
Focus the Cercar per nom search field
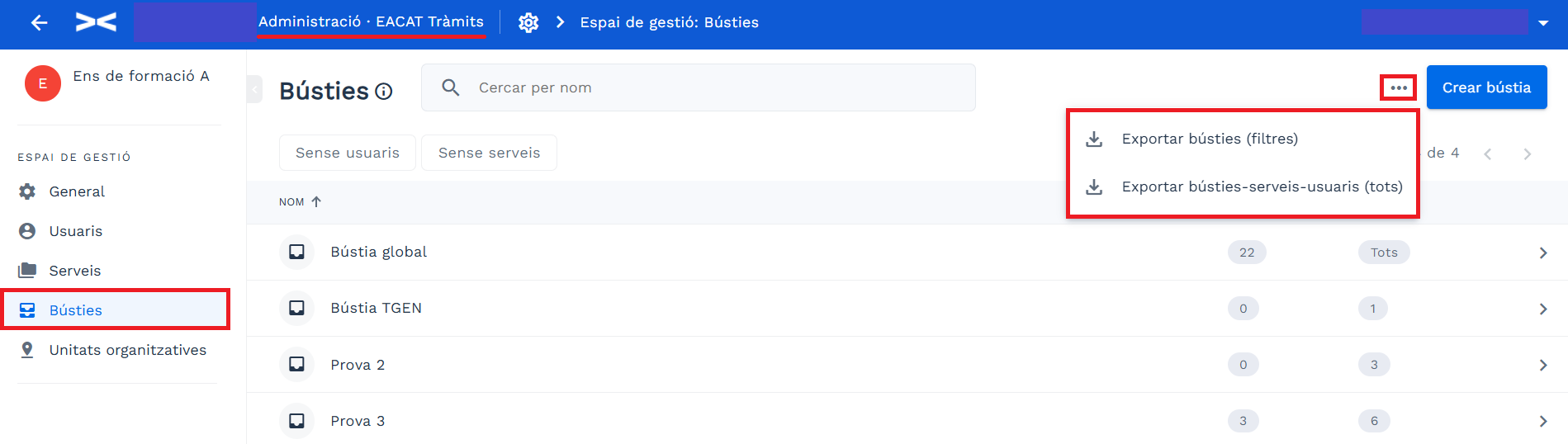[699, 87]
